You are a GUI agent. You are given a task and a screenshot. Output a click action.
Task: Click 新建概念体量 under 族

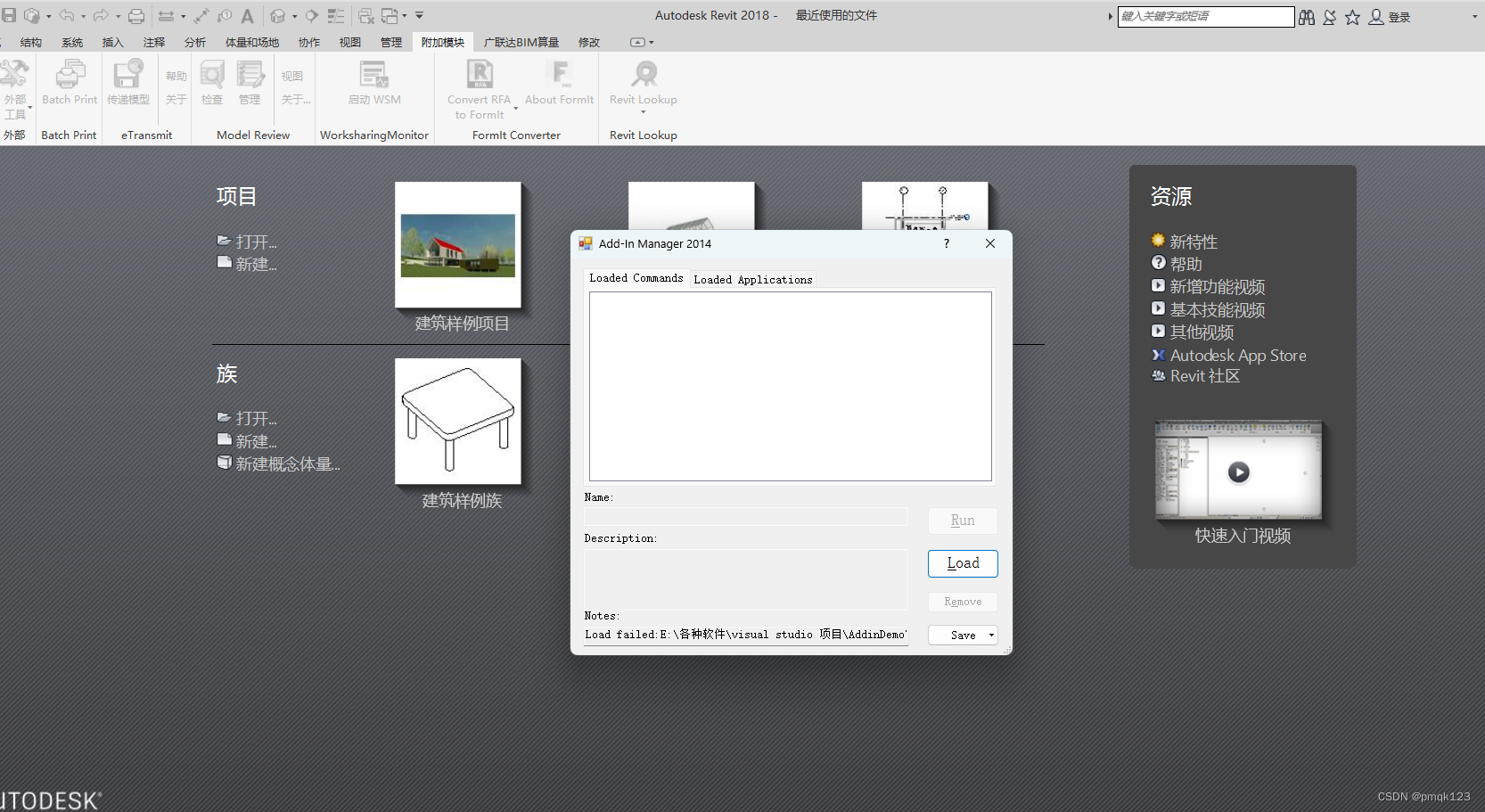coord(287,463)
